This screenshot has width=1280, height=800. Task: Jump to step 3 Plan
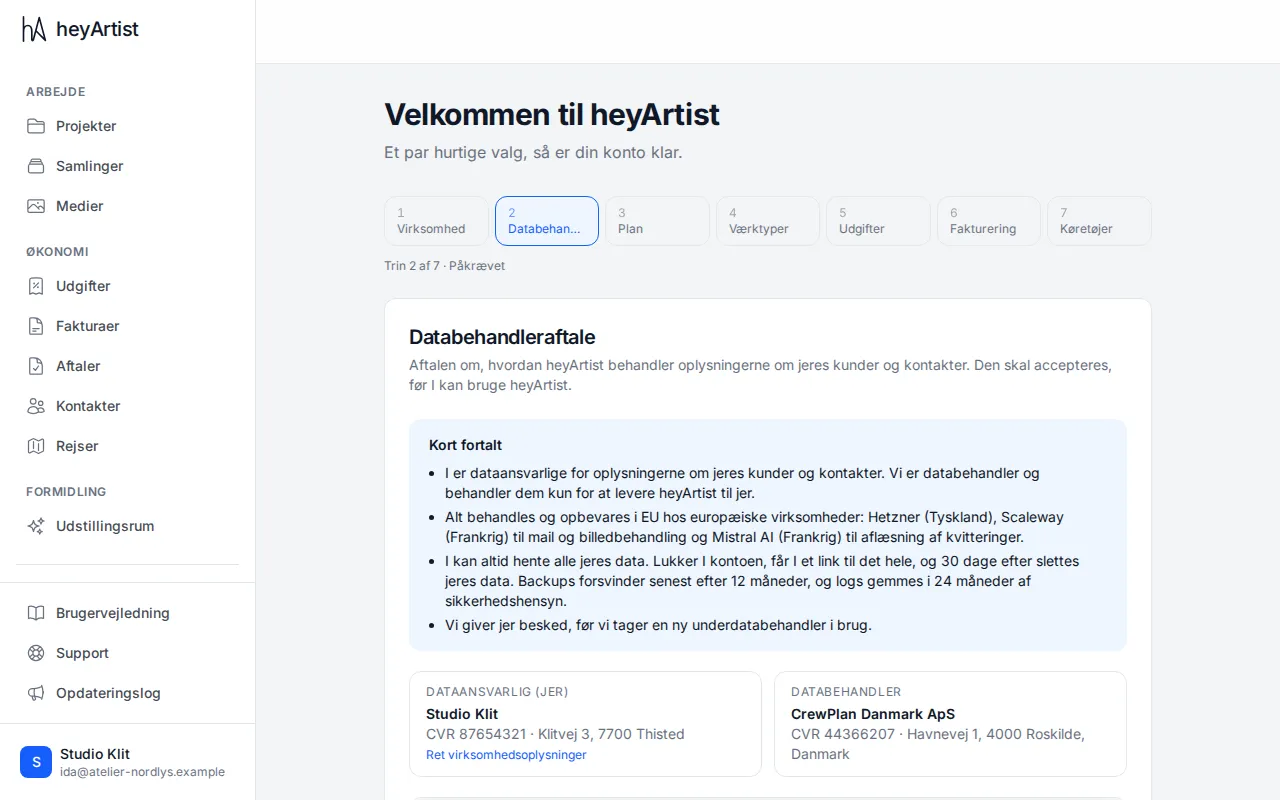pos(657,221)
